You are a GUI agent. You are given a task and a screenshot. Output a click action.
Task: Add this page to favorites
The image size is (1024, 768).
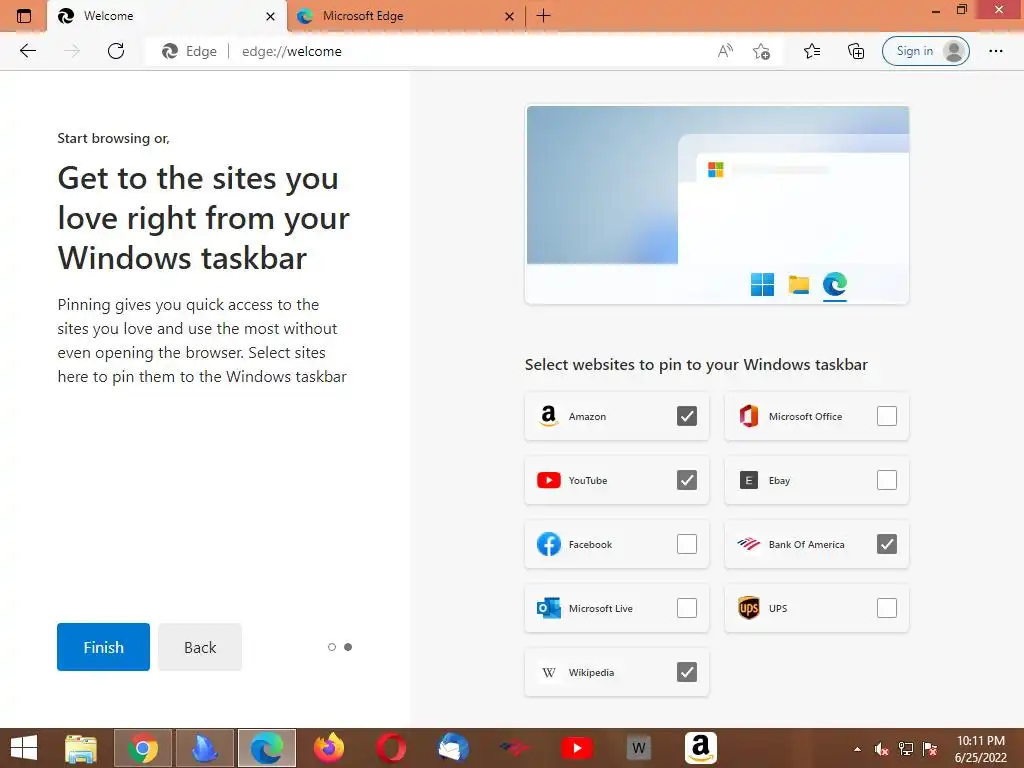(x=761, y=51)
